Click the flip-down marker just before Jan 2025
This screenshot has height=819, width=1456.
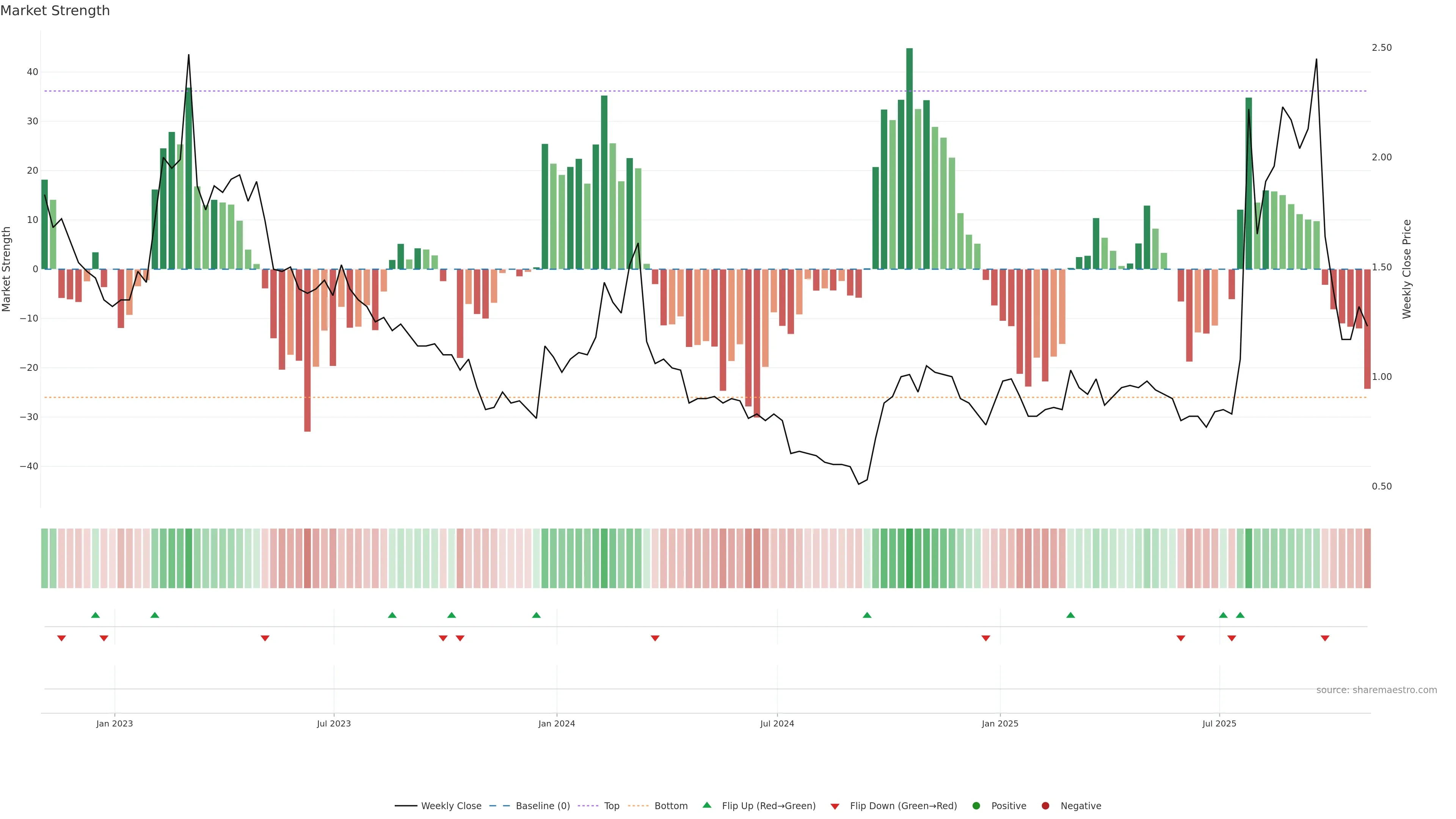(x=986, y=638)
